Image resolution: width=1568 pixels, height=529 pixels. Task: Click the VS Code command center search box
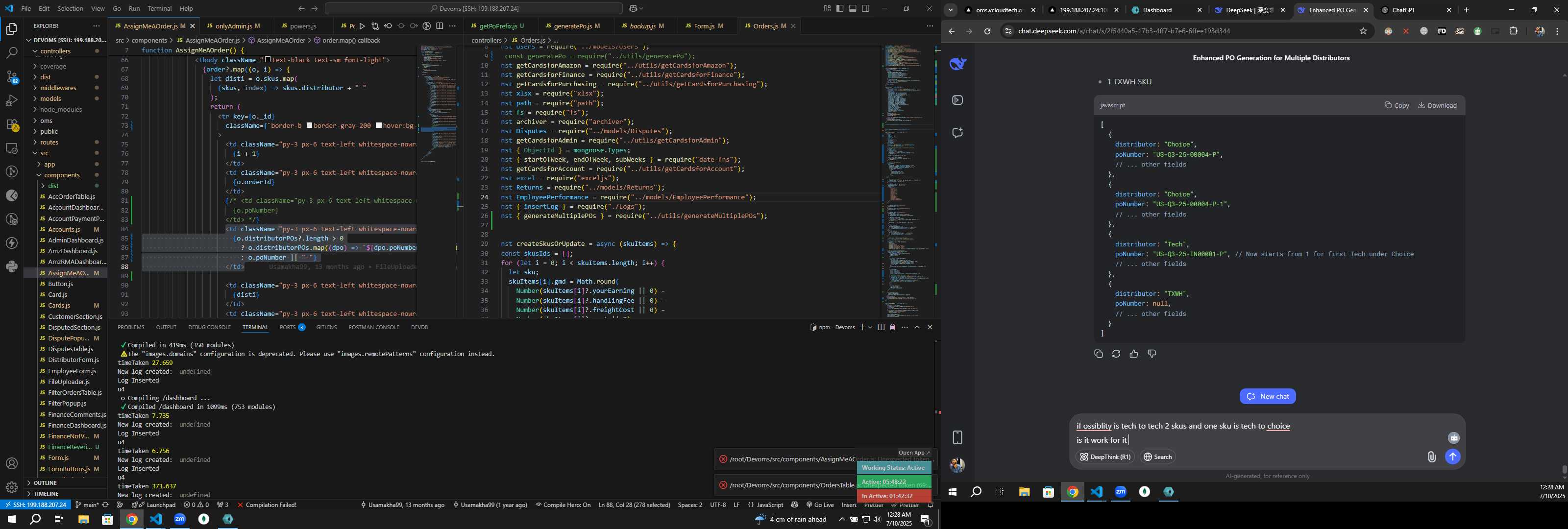click(x=473, y=8)
